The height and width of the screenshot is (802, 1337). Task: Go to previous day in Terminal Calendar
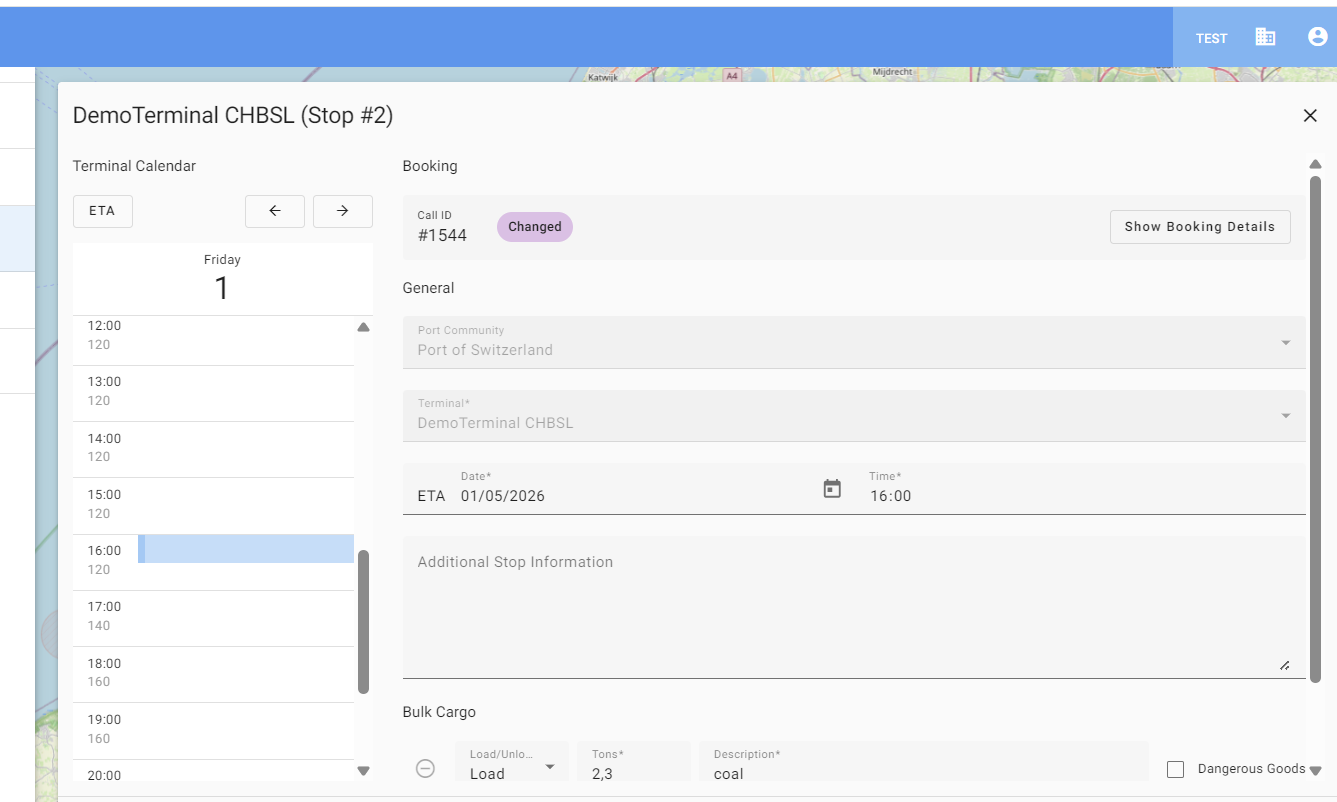[275, 211]
